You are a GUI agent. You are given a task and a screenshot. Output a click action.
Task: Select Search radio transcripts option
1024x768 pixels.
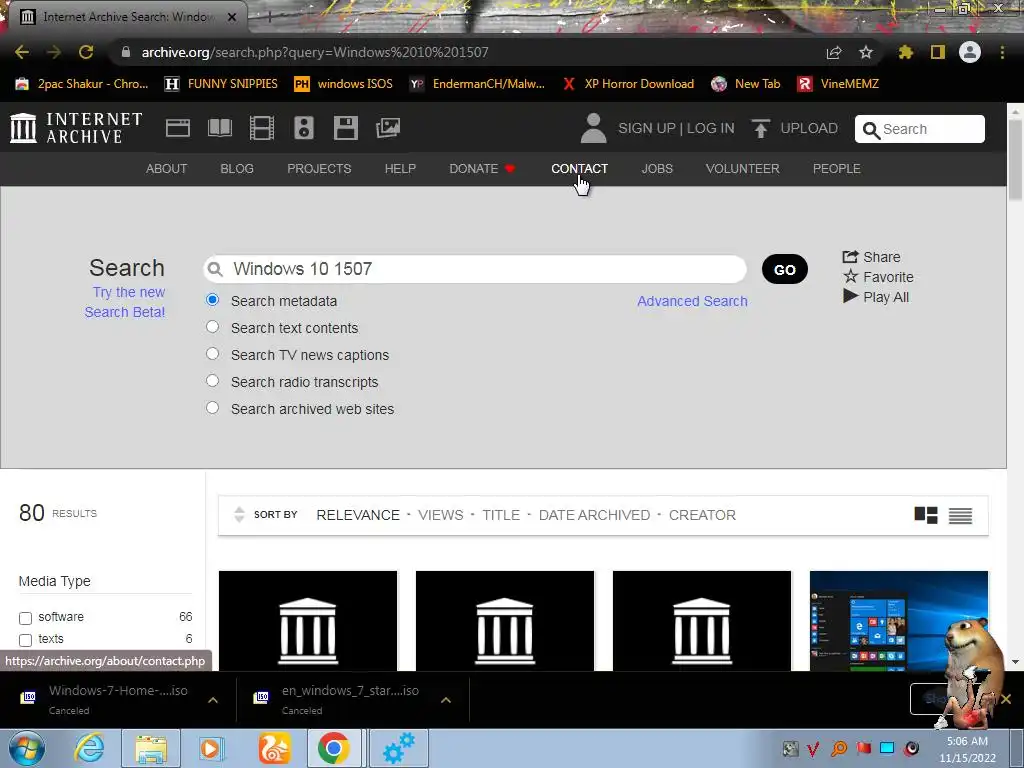[x=212, y=380]
